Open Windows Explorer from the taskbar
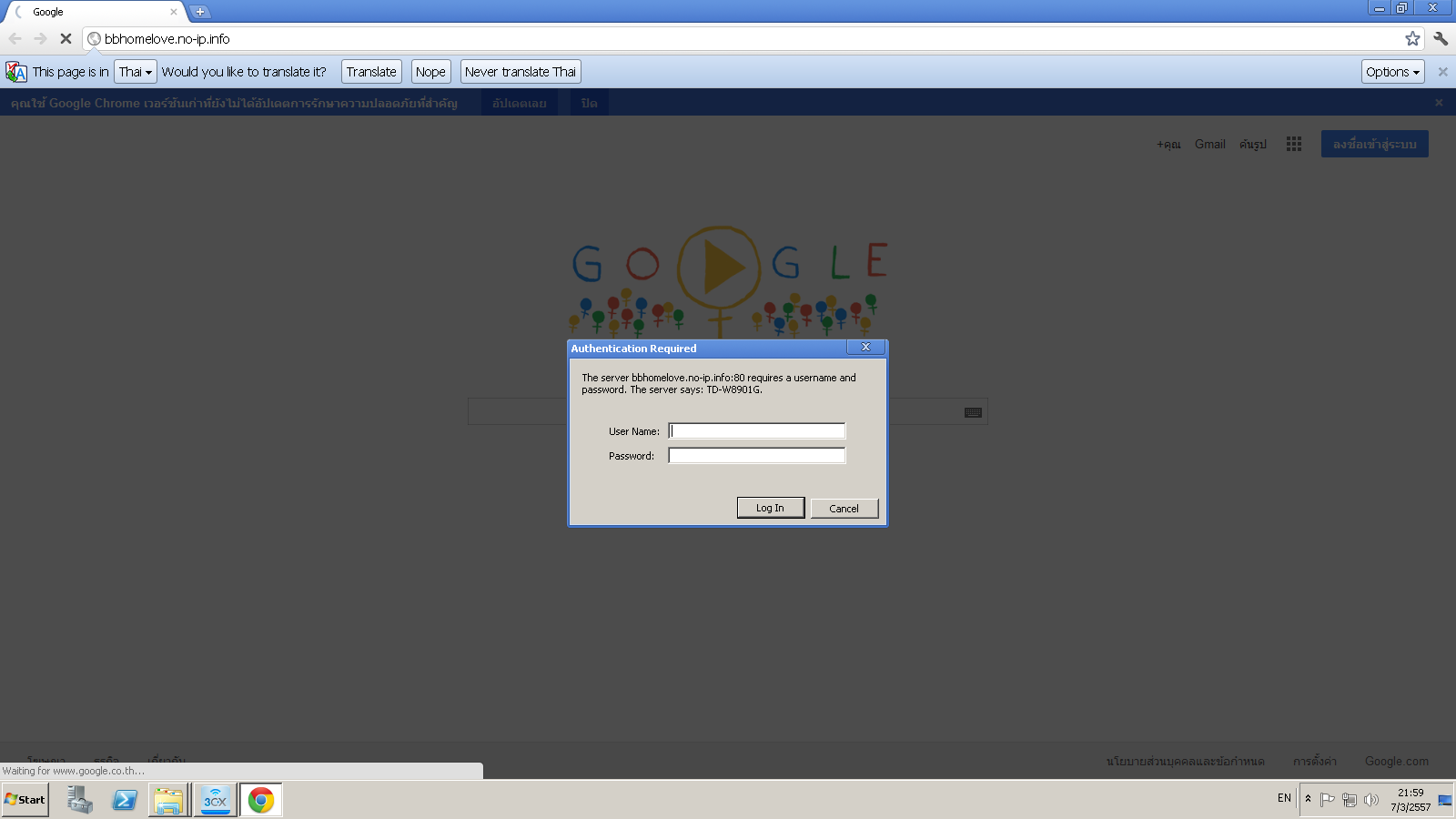The height and width of the screenshot is (819, 1456). (169, 800)
